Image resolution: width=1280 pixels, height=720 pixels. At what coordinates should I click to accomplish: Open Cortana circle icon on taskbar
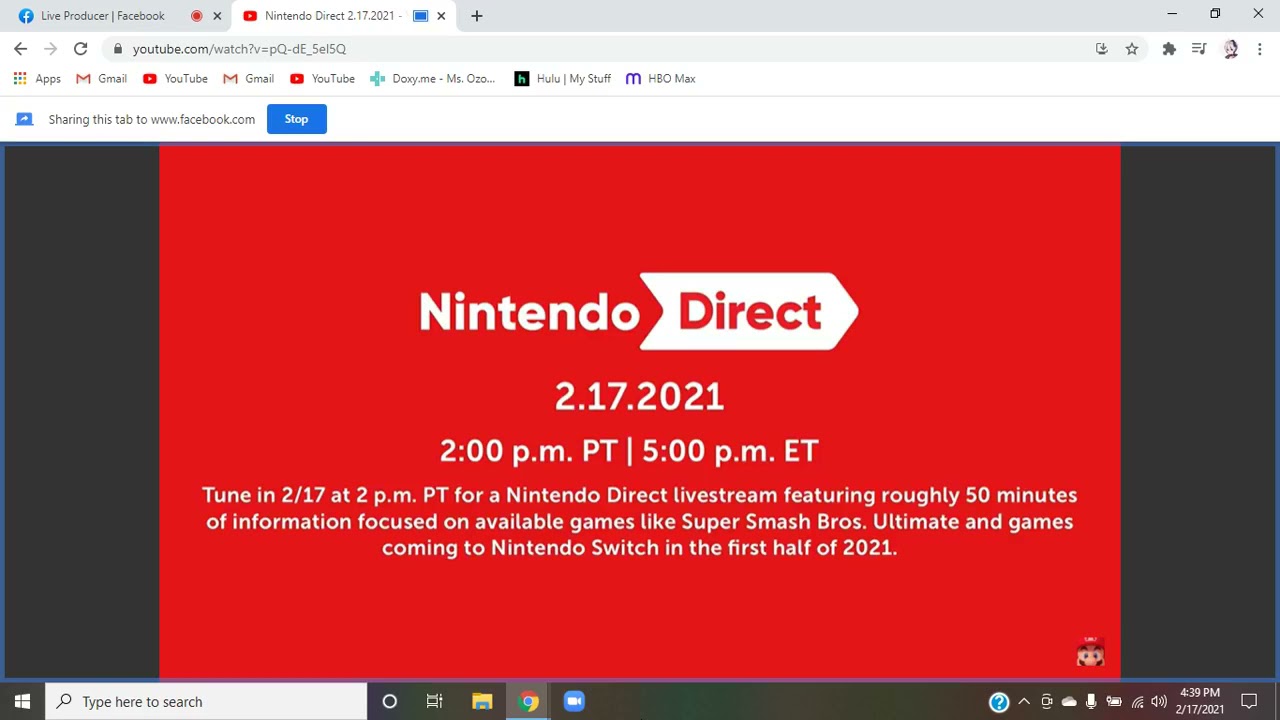(x=389, y=701)
